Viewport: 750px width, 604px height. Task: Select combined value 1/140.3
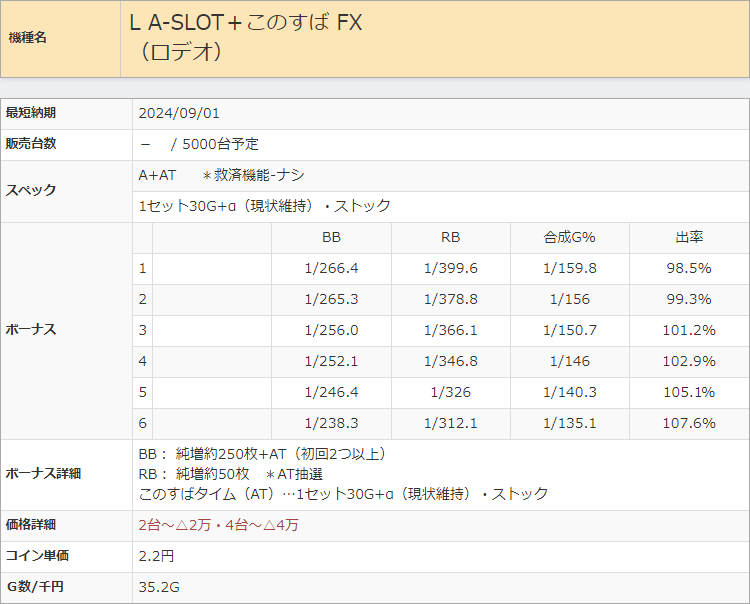[569, 392]
